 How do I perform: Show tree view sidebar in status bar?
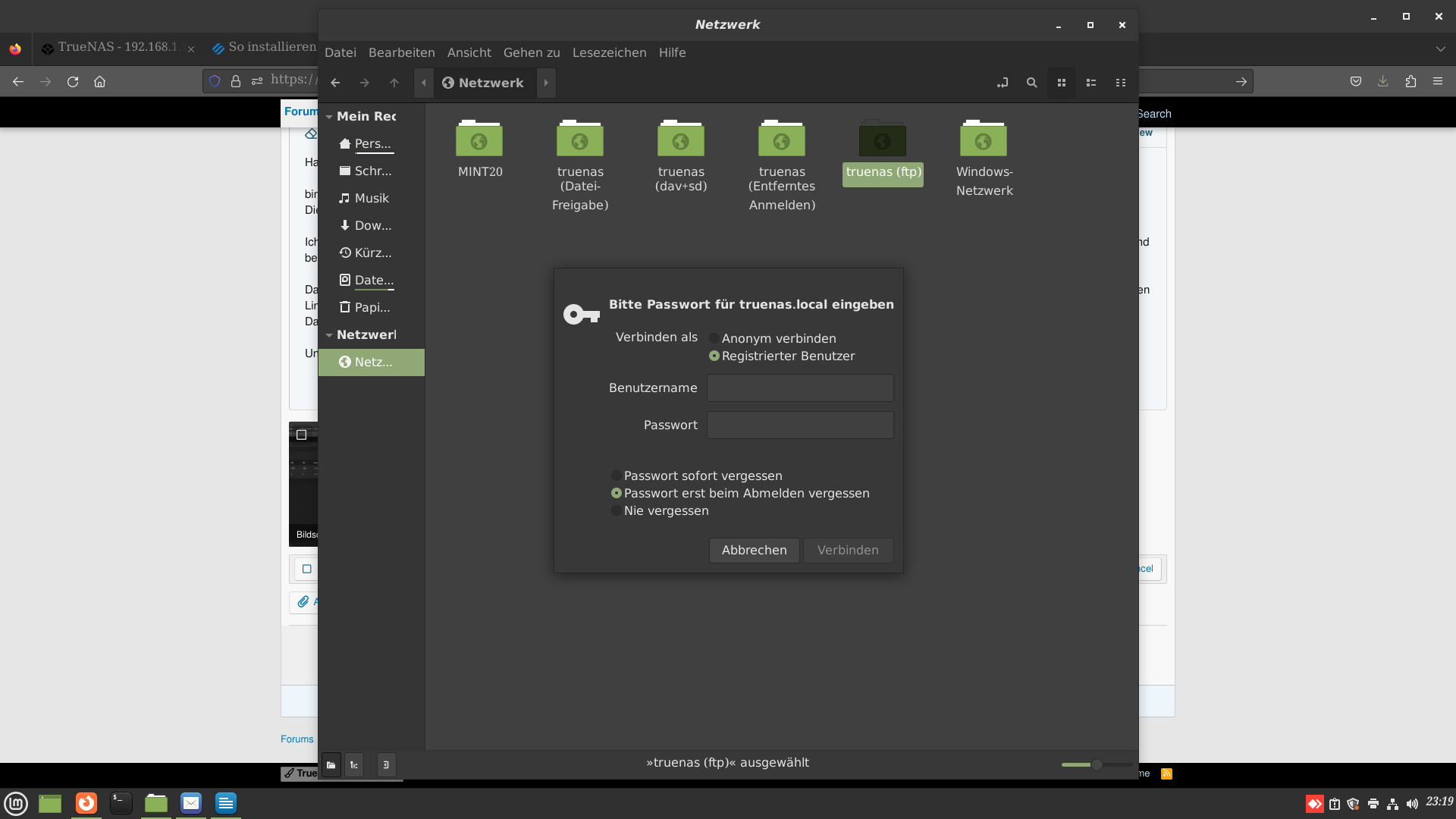pos(354,764)
